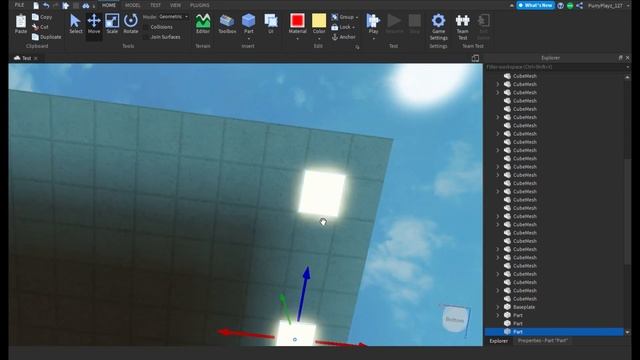The width and height of the screenshot is (640, 360).
Task: Click the Duplicate icon
Action: click(36, 37)
